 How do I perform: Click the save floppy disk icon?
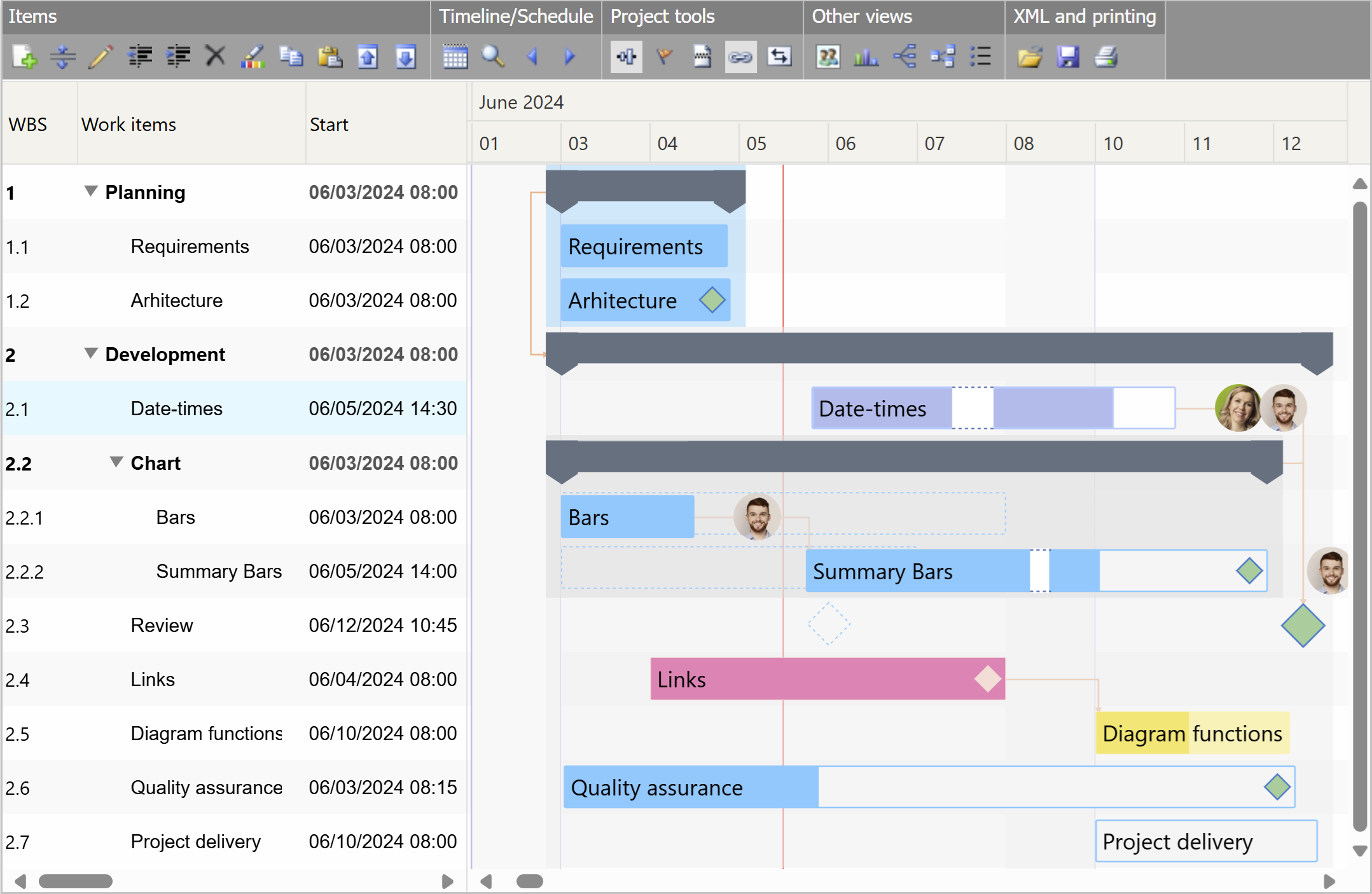[1068, 57]
